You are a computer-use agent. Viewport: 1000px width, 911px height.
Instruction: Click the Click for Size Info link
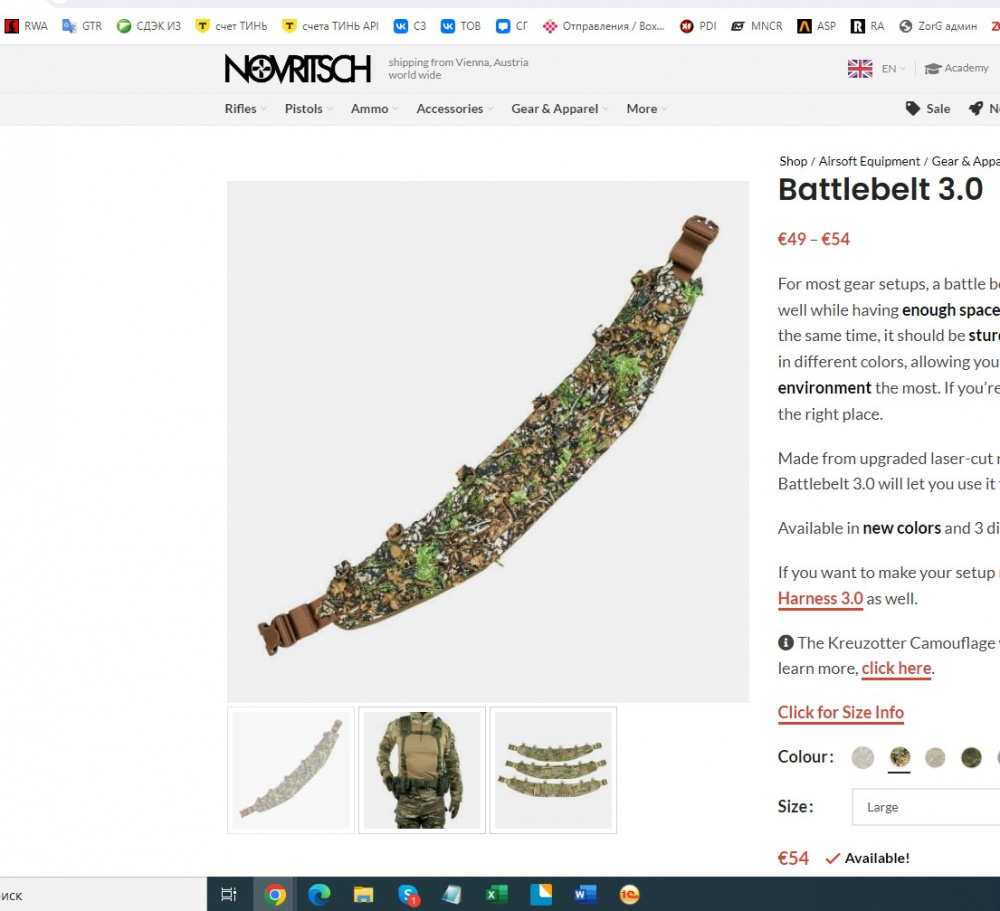(841, 713)
